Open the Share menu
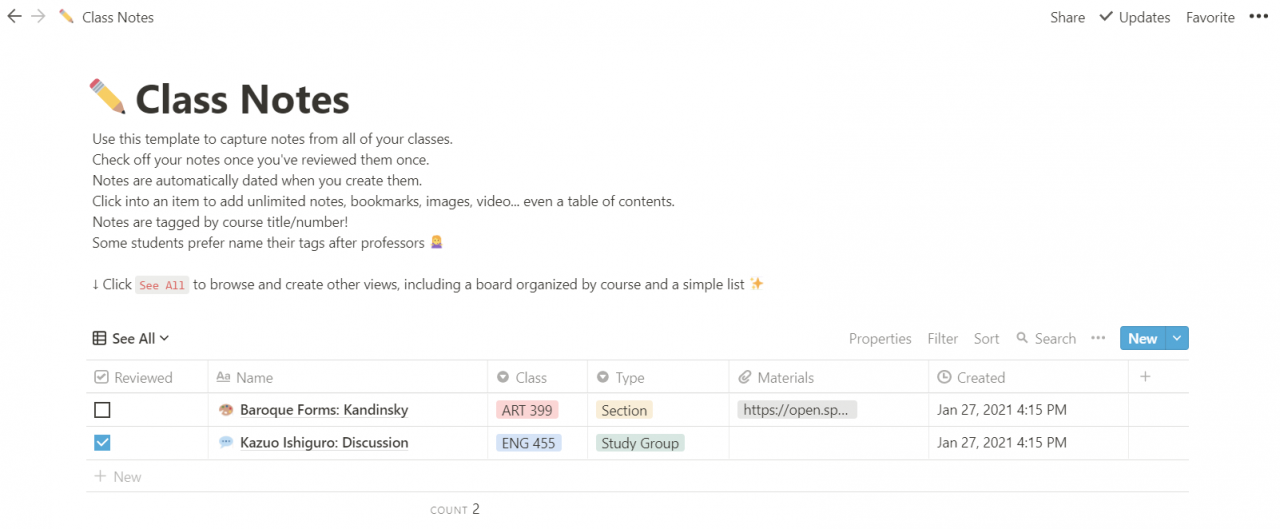The height and width of the screenshot is (529, 1280). (1067, 17)
